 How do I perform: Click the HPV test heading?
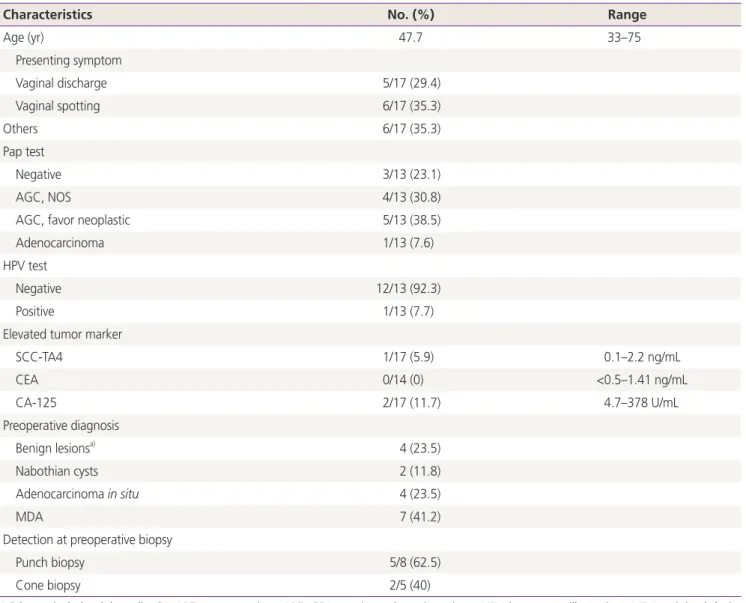[x=25, y=266]
